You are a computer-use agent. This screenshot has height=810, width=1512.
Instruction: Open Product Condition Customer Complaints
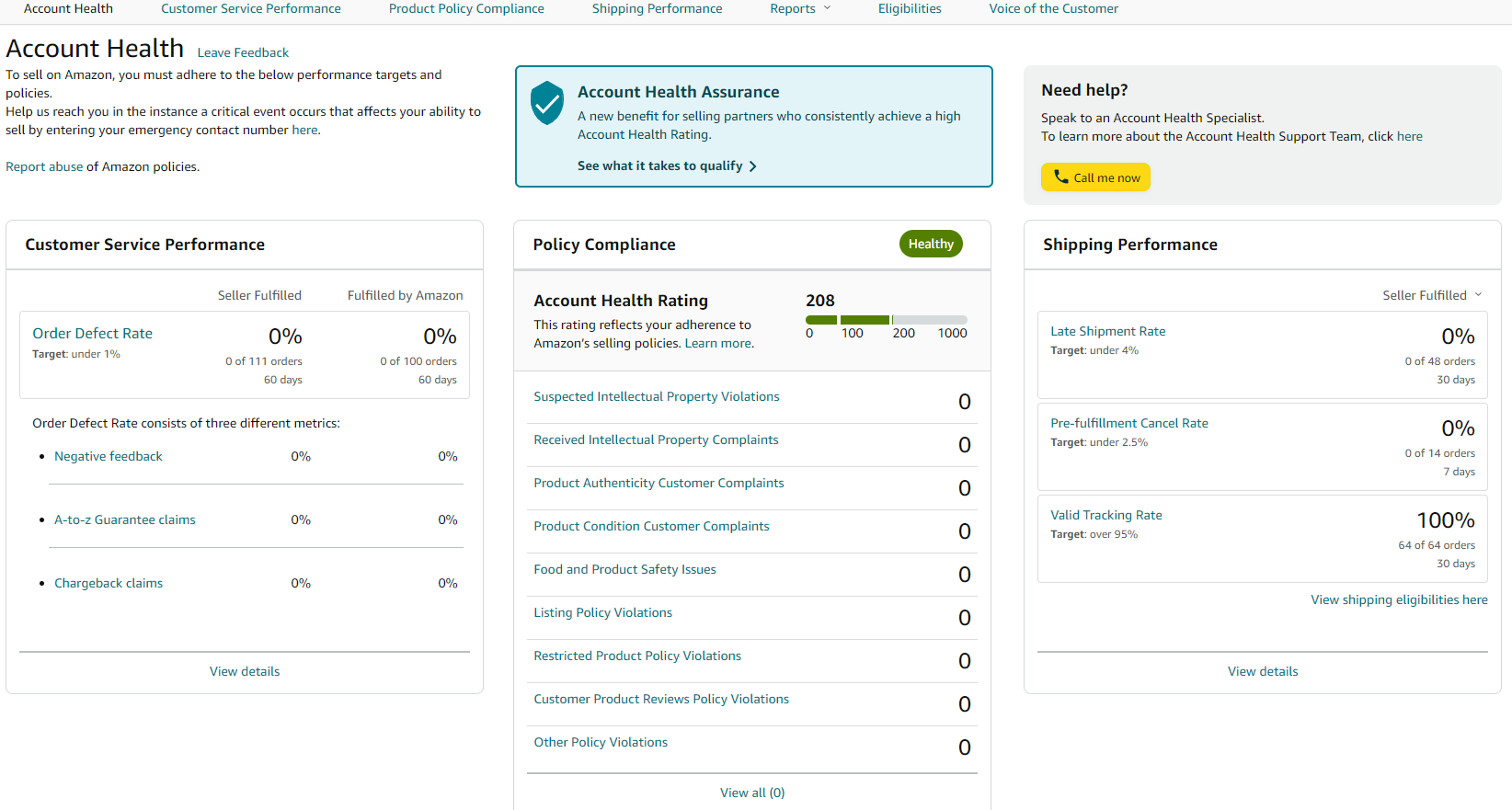(x=651, y=526)
